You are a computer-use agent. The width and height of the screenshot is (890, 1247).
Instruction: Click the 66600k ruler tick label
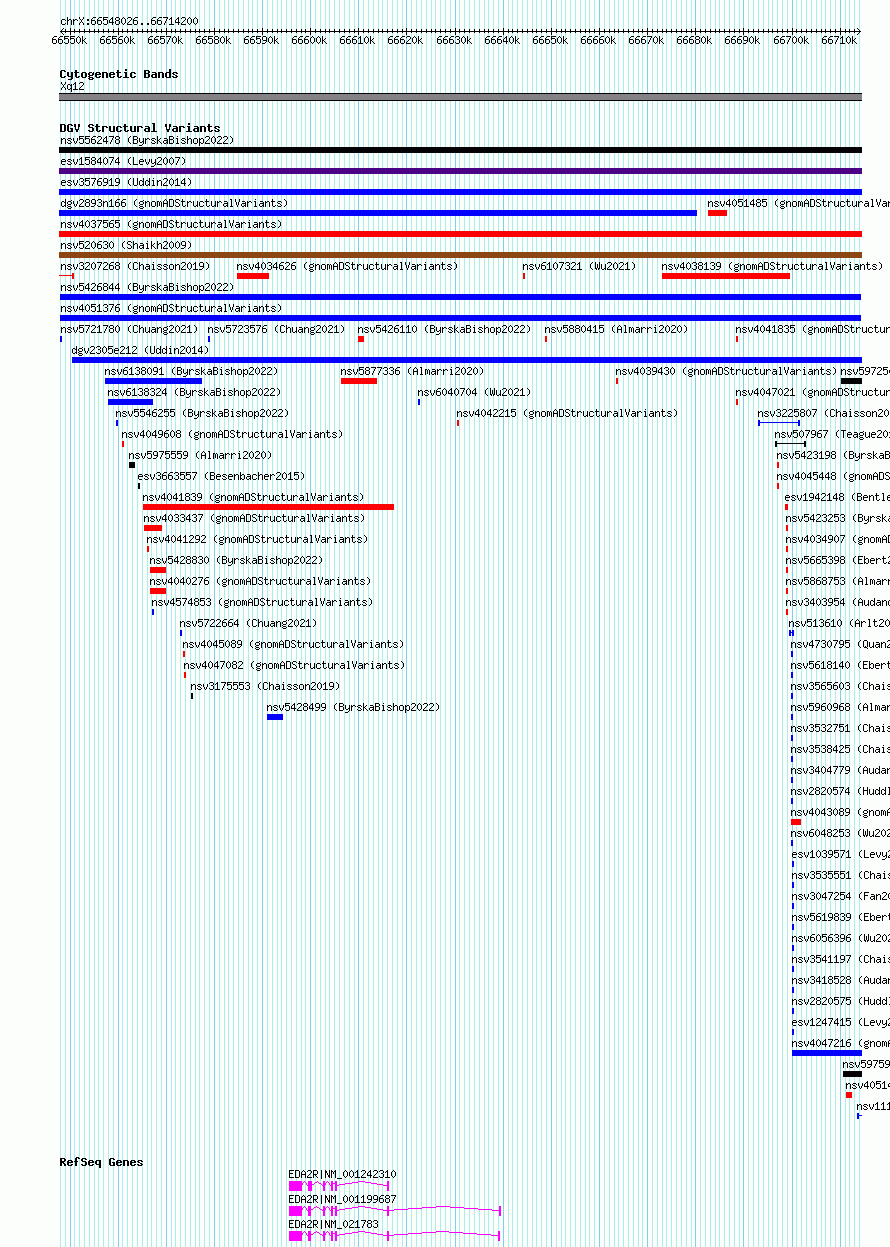tap(309, 40)
